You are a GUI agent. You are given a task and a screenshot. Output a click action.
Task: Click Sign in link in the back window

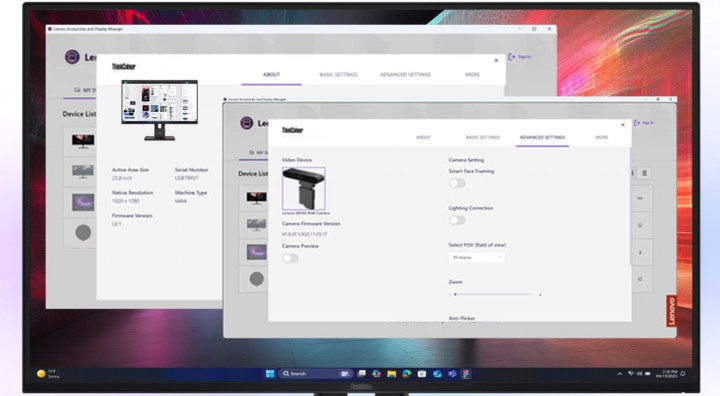click(x=520, y=57)
